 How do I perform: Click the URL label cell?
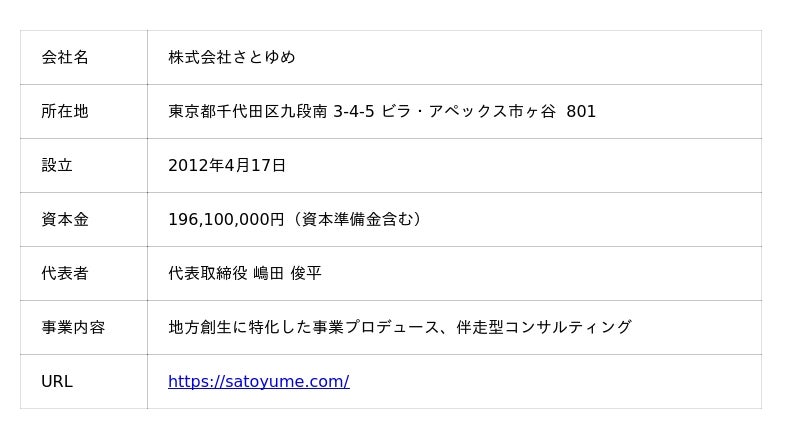pos(57,381)
